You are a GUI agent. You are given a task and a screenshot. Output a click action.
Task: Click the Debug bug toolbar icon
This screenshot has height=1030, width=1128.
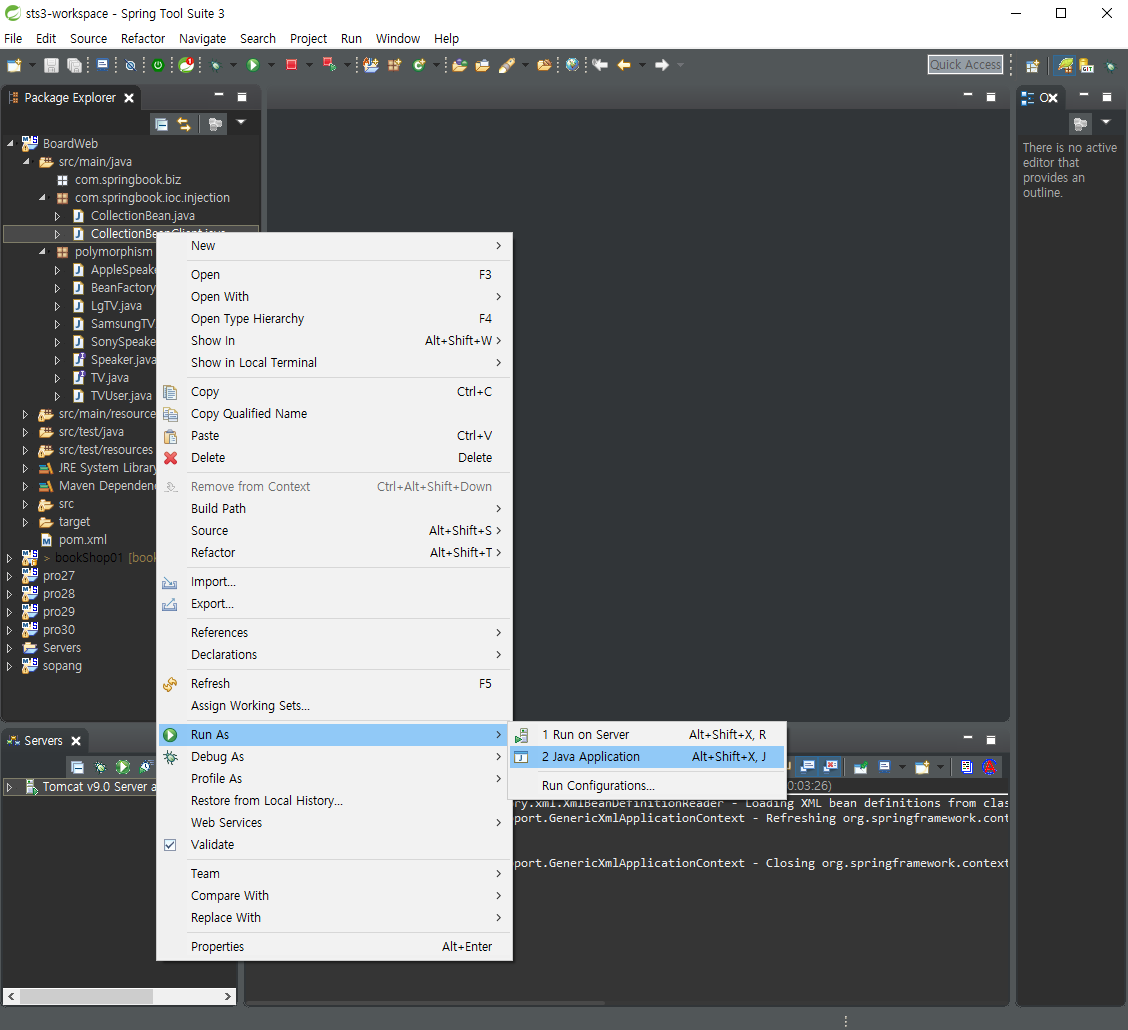click(215, 65)
